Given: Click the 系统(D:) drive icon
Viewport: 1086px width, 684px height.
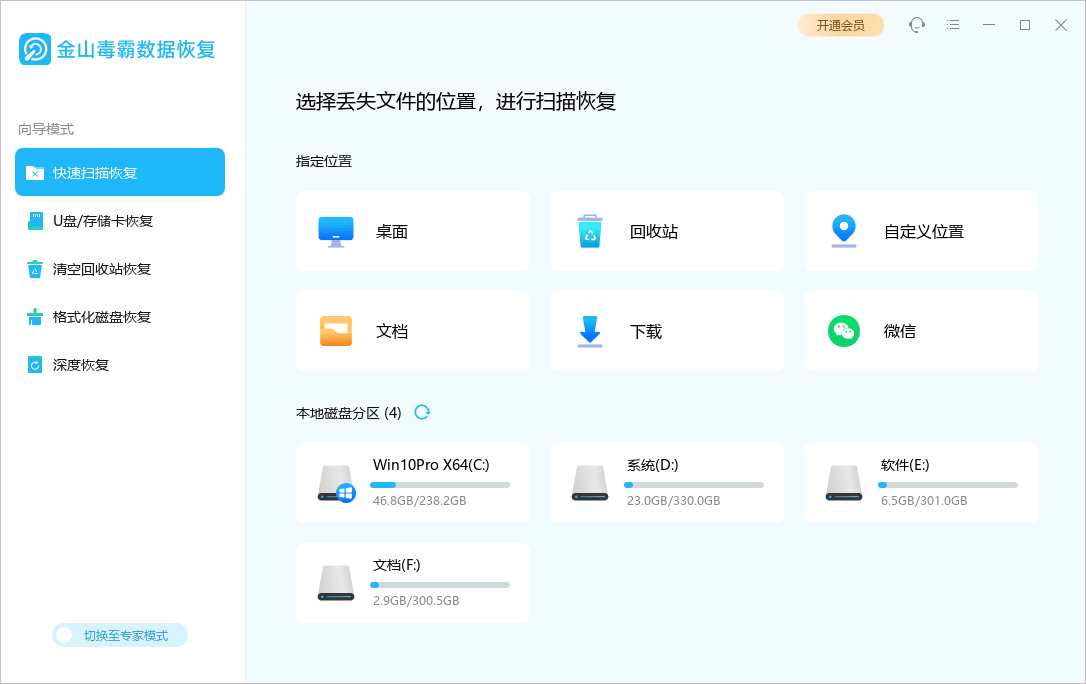Looking at the screenshot, I should pyautogui.click(x=590, y=483).
